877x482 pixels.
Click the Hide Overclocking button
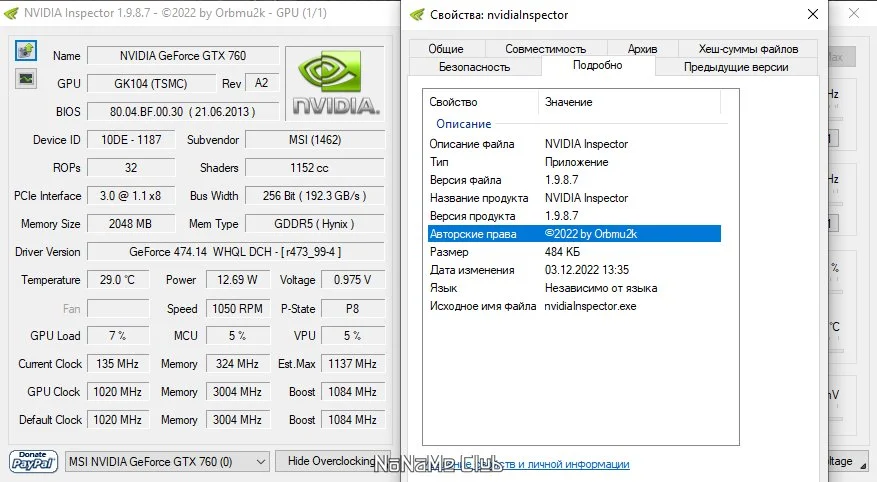[x=332, y=461]
